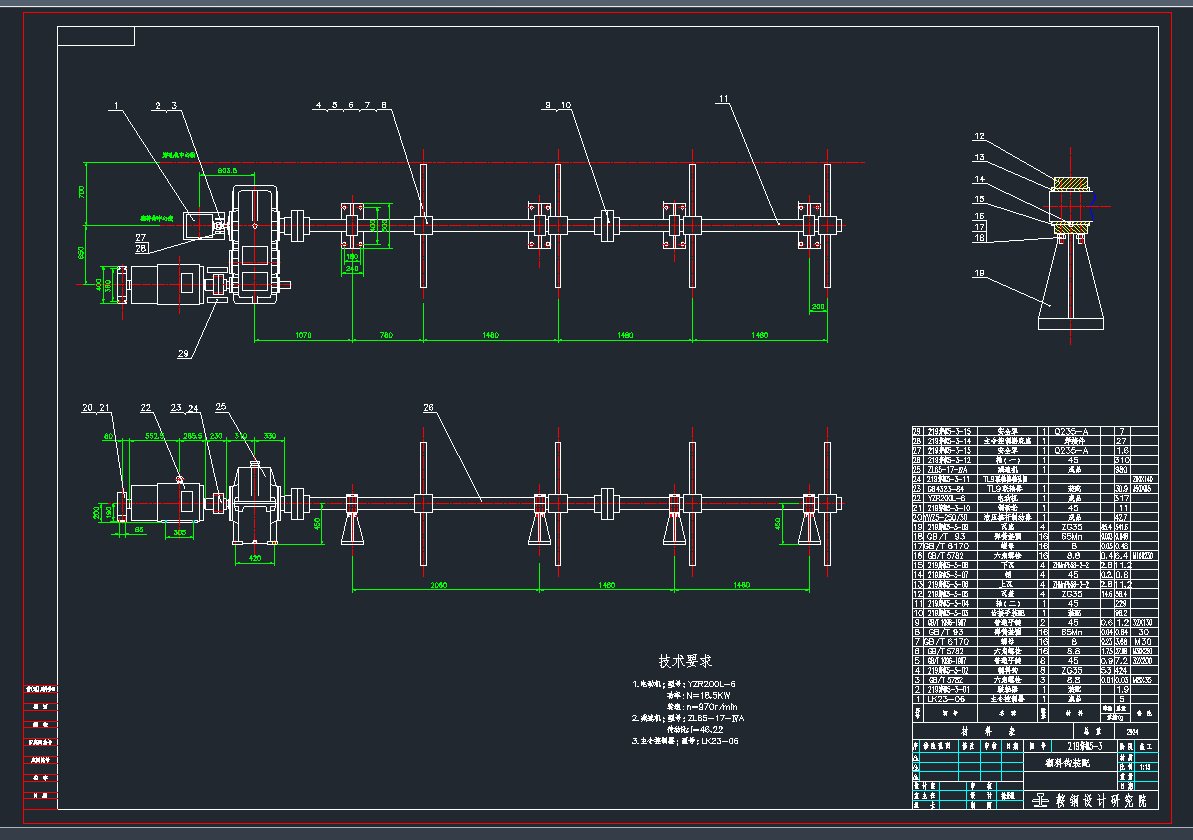Viewport: 1193px width, 840px height.
Task: Click the 552.5 dimension text
Action: pos(154,436)
